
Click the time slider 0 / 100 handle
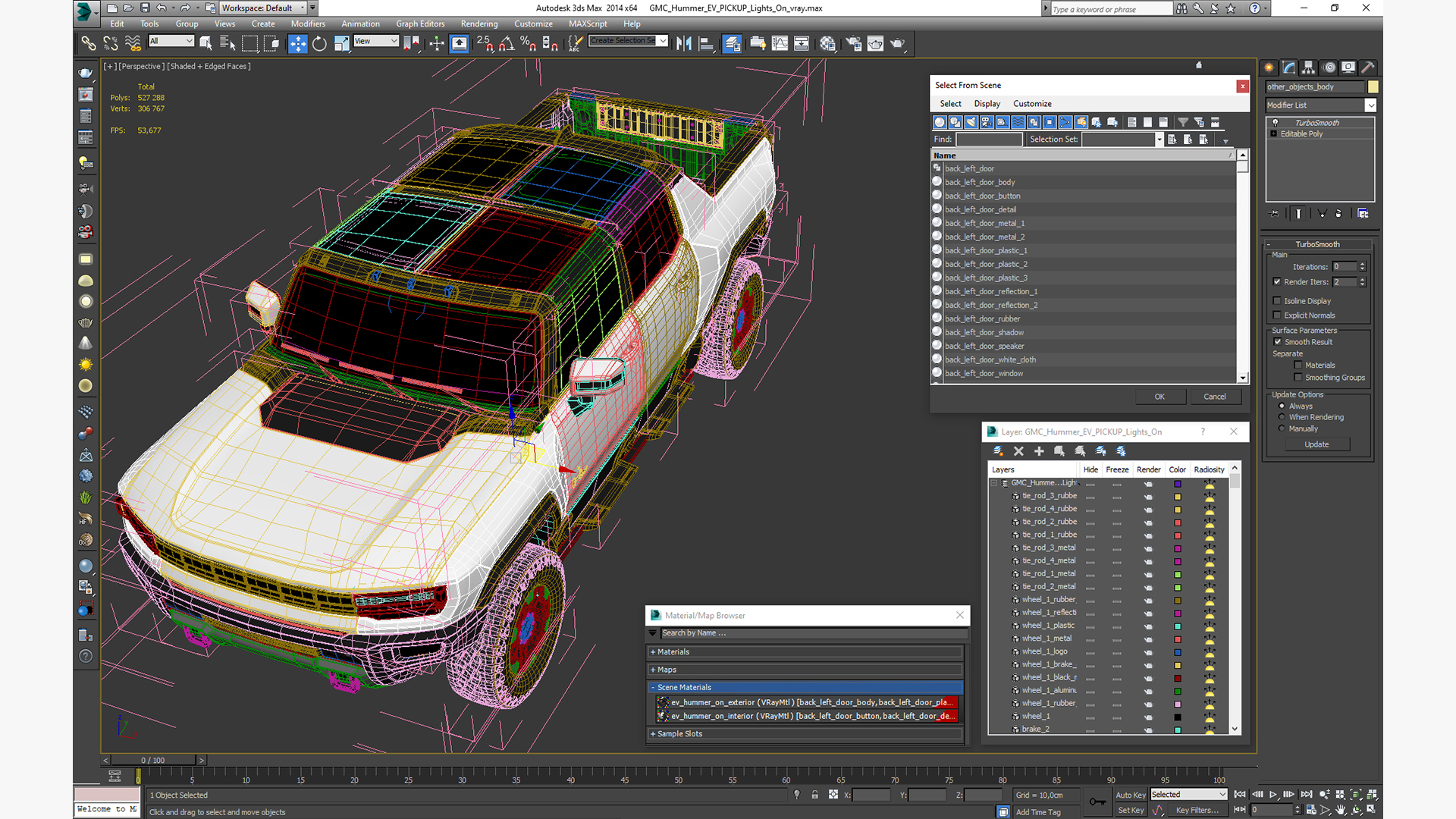click(153, 760)
